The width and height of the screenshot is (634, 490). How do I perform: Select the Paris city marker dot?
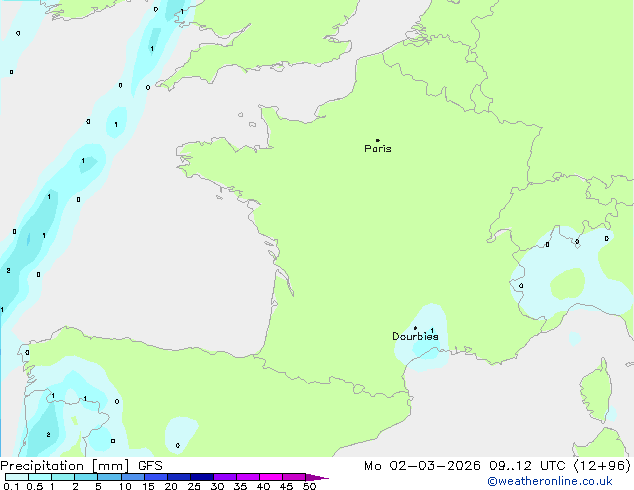pos(378,140)
